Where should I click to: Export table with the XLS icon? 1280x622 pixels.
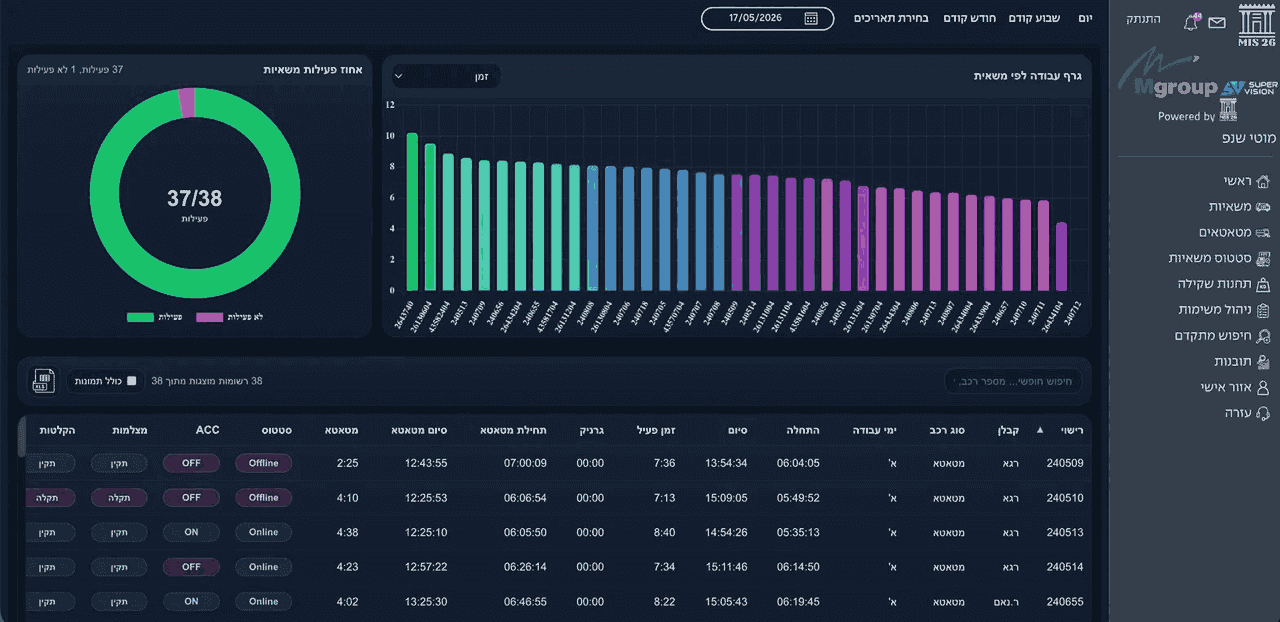click(43, 381)
